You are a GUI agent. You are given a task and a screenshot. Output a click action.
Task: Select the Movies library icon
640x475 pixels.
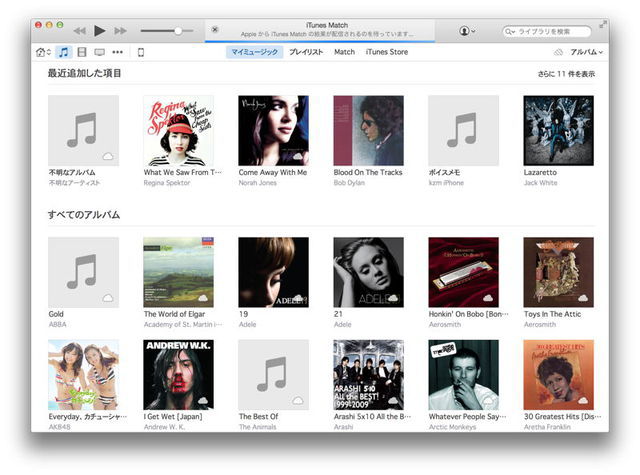[x=82, y=52]
